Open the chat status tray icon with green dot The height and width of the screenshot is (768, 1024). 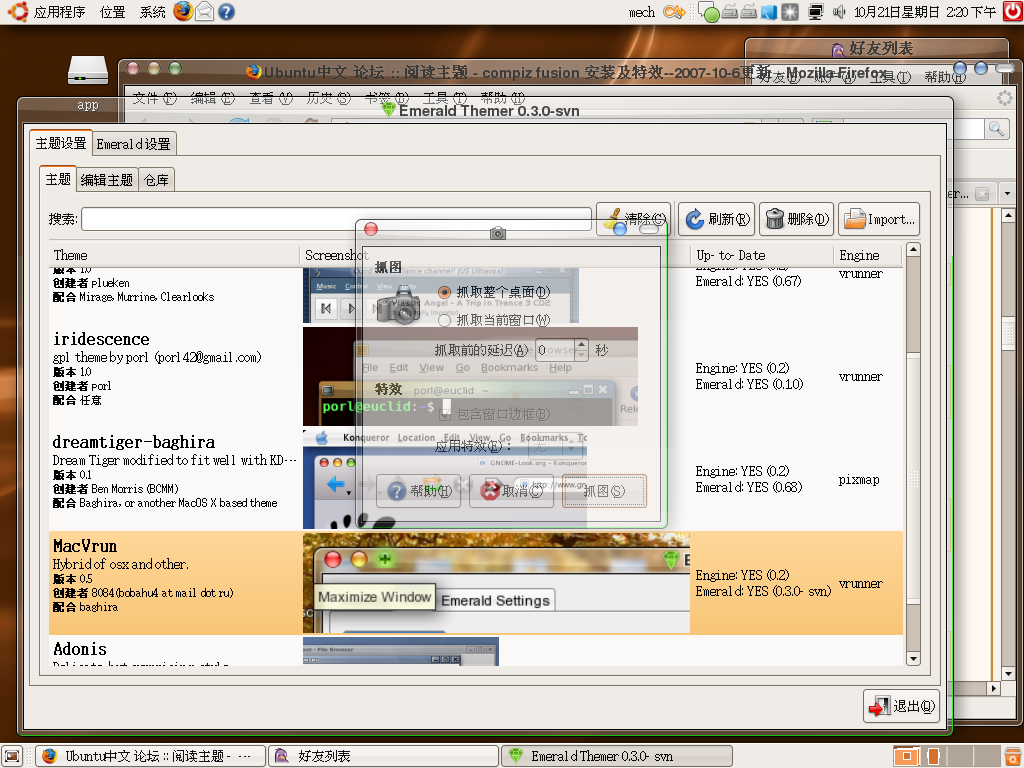pyautogui.click(x=709, y=12)
